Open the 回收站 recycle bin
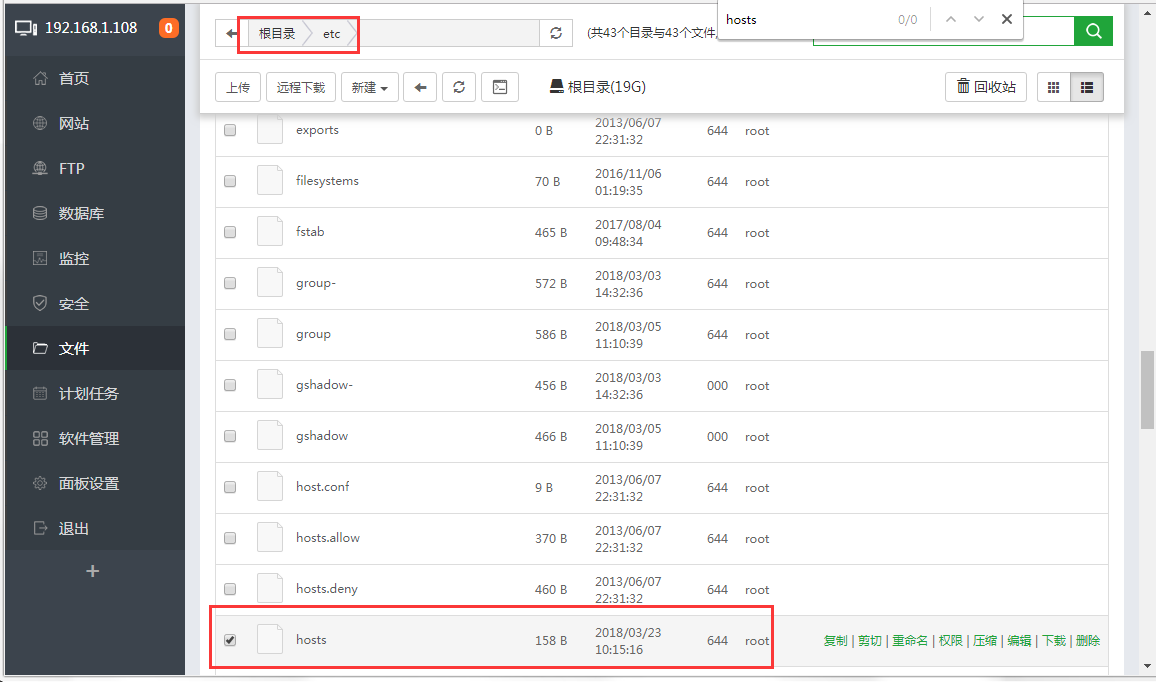1156x682 pixels. click(x=986, y=87)
